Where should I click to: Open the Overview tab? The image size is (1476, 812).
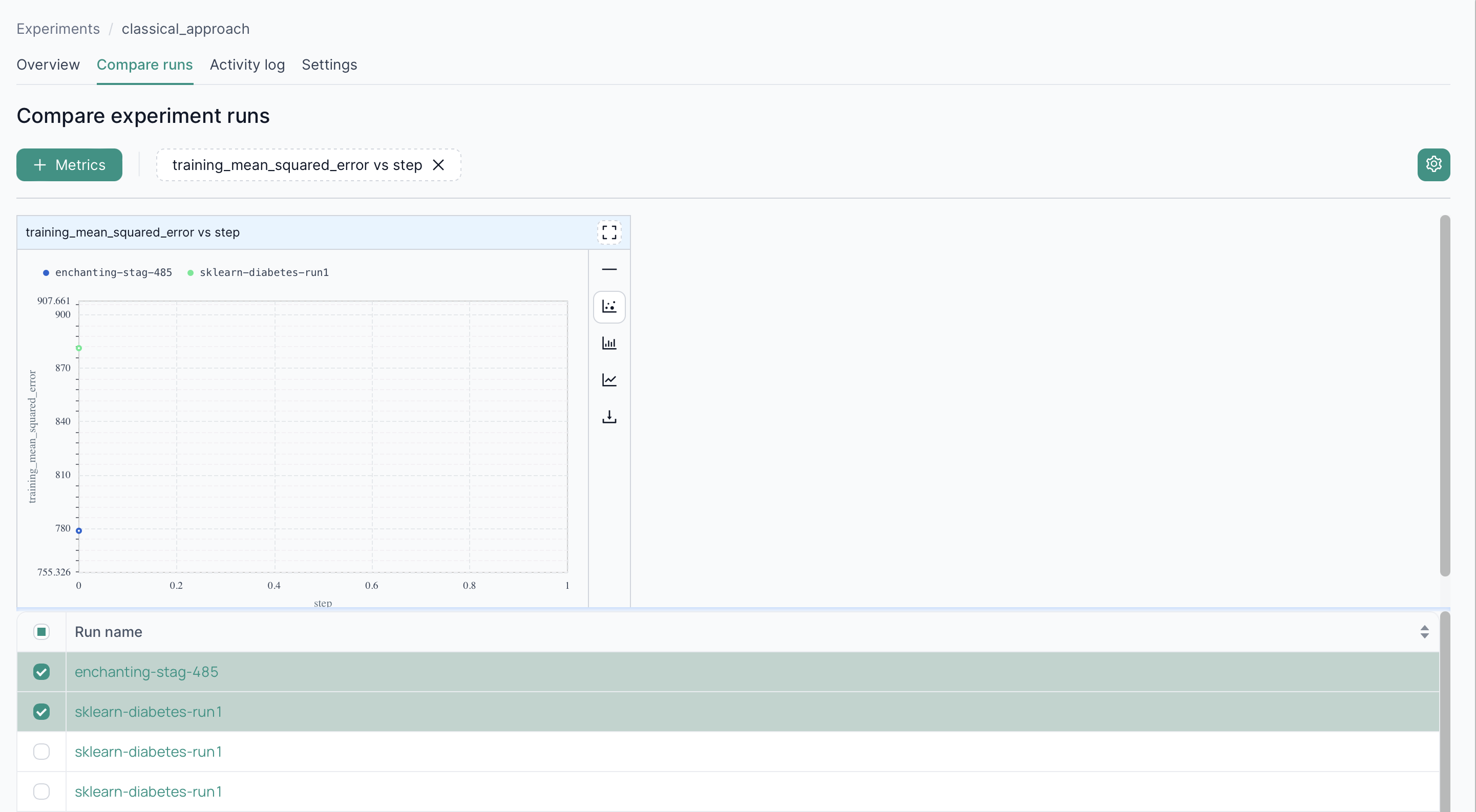(48, 65)
